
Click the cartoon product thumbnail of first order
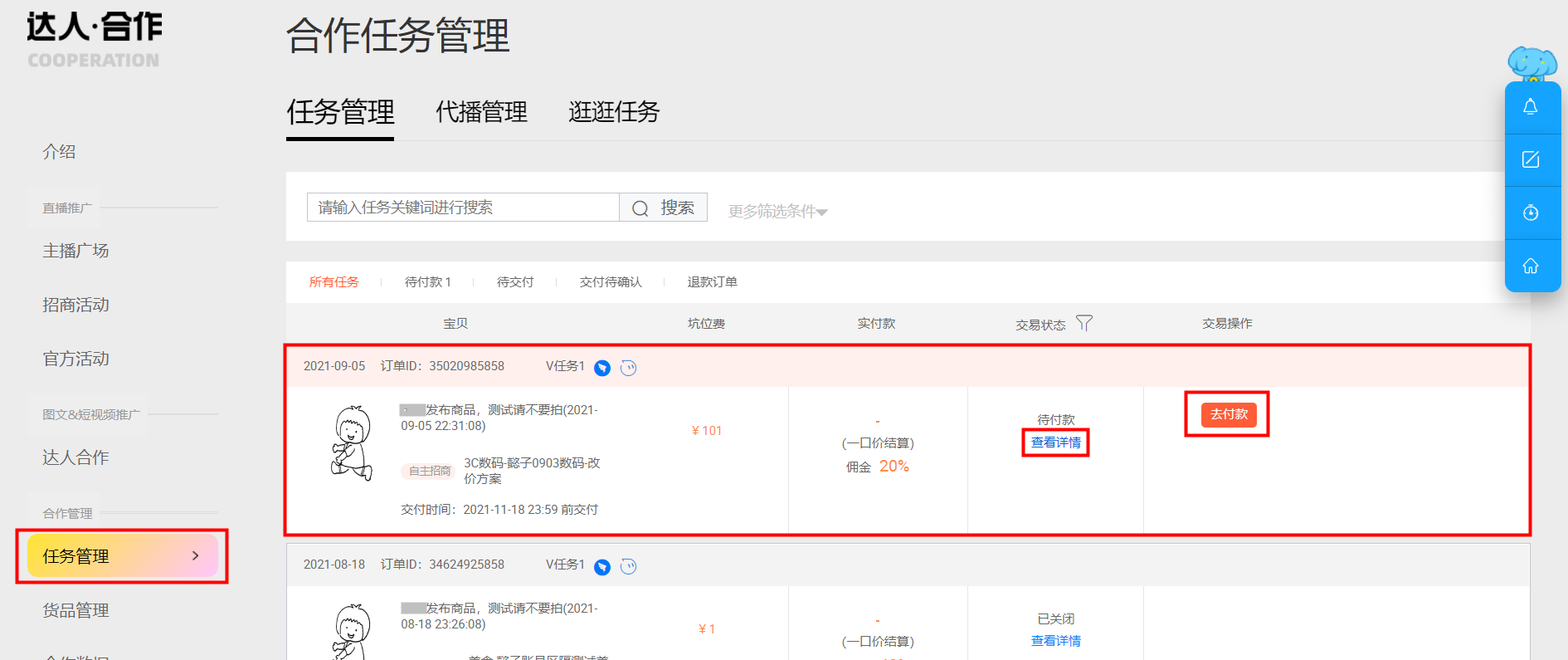coord(352,443)
